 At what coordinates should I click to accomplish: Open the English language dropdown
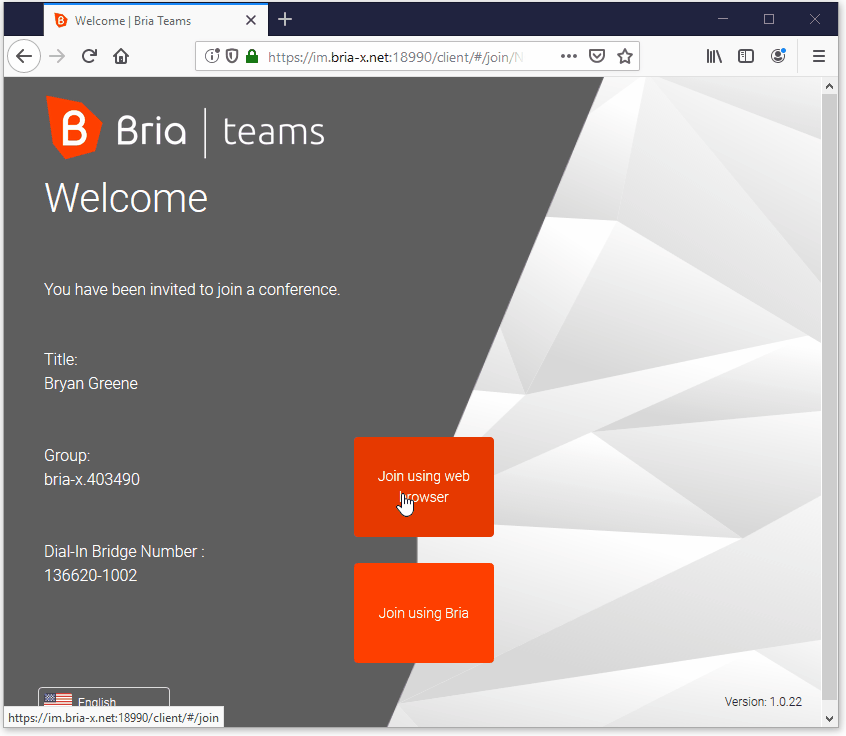point(104,699)
